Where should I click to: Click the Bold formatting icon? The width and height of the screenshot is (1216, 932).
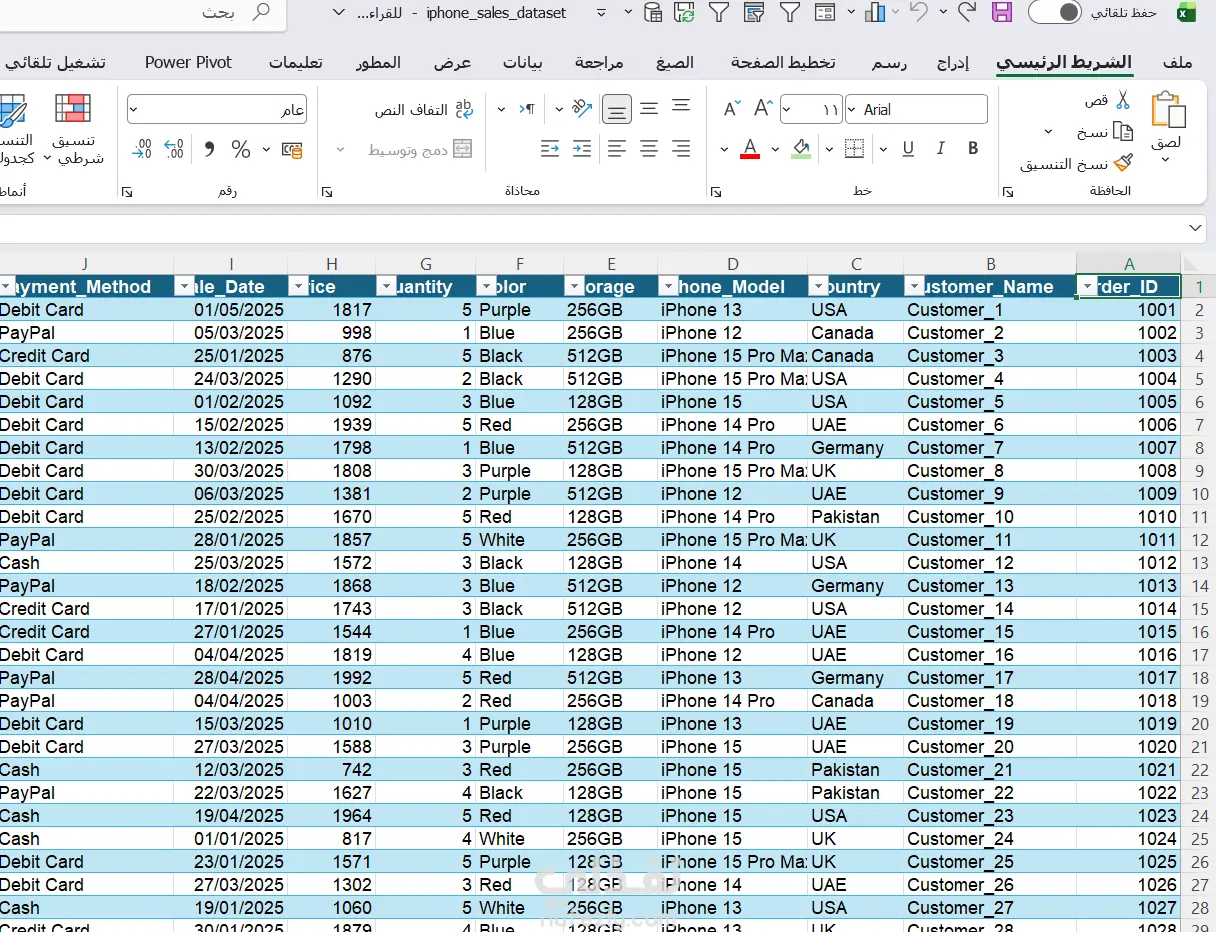pos(973,149)
